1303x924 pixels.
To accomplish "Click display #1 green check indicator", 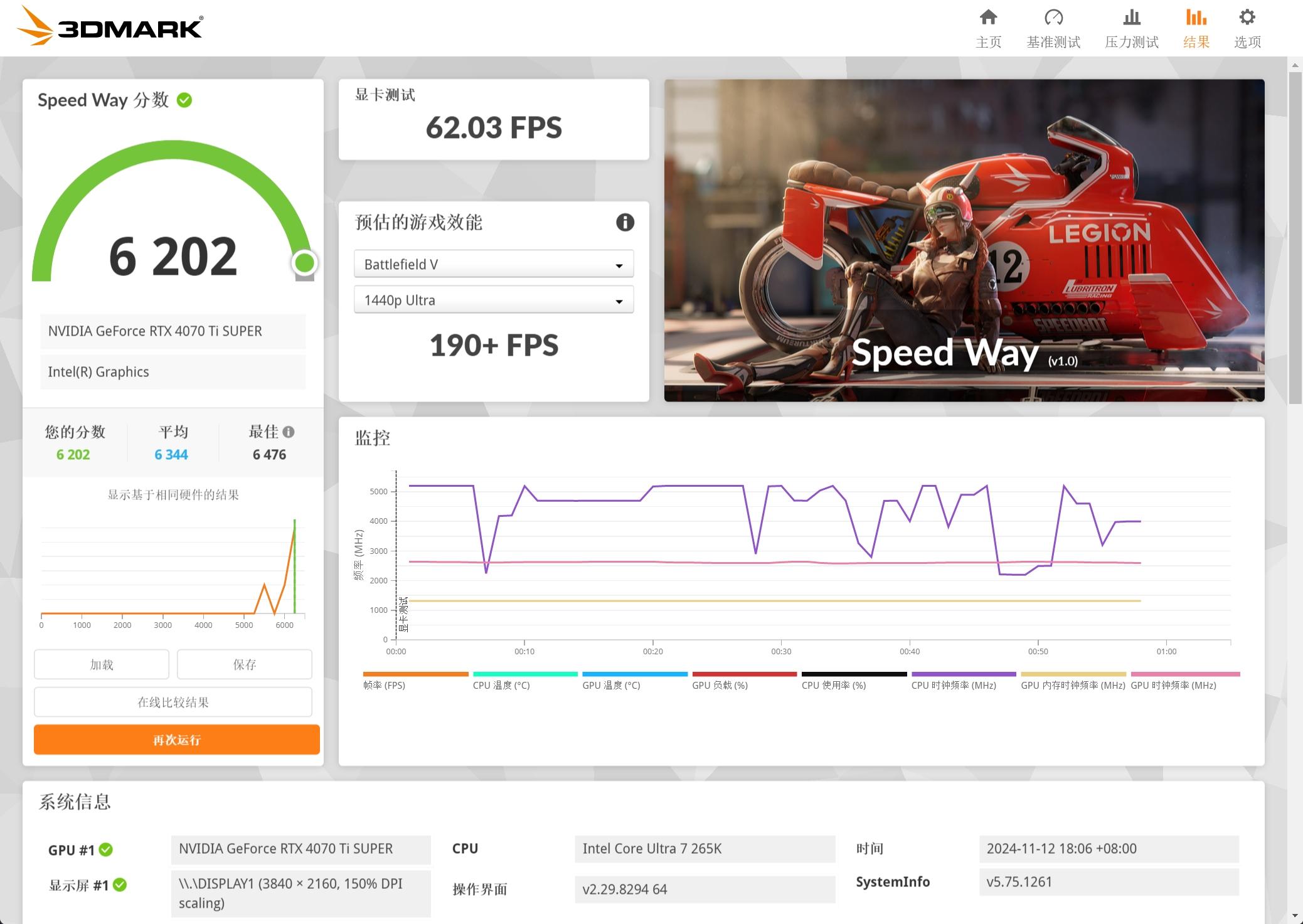I will (120, 884).
